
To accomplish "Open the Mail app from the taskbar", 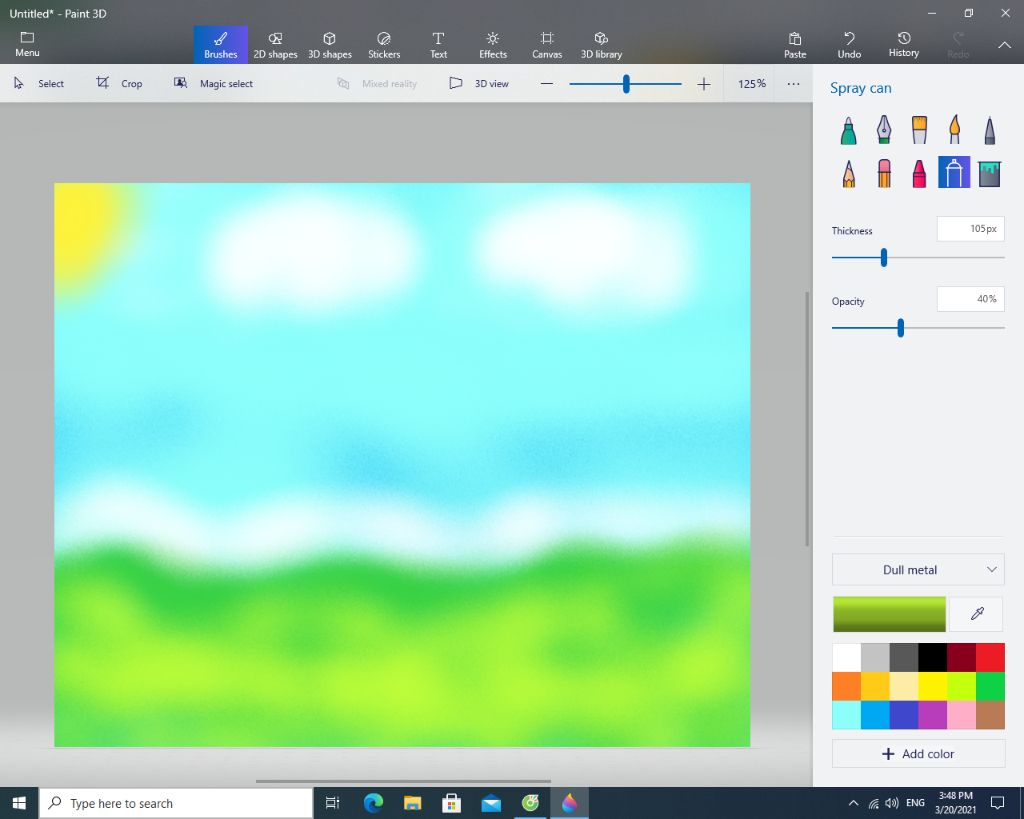I will (x=491, y=803).
